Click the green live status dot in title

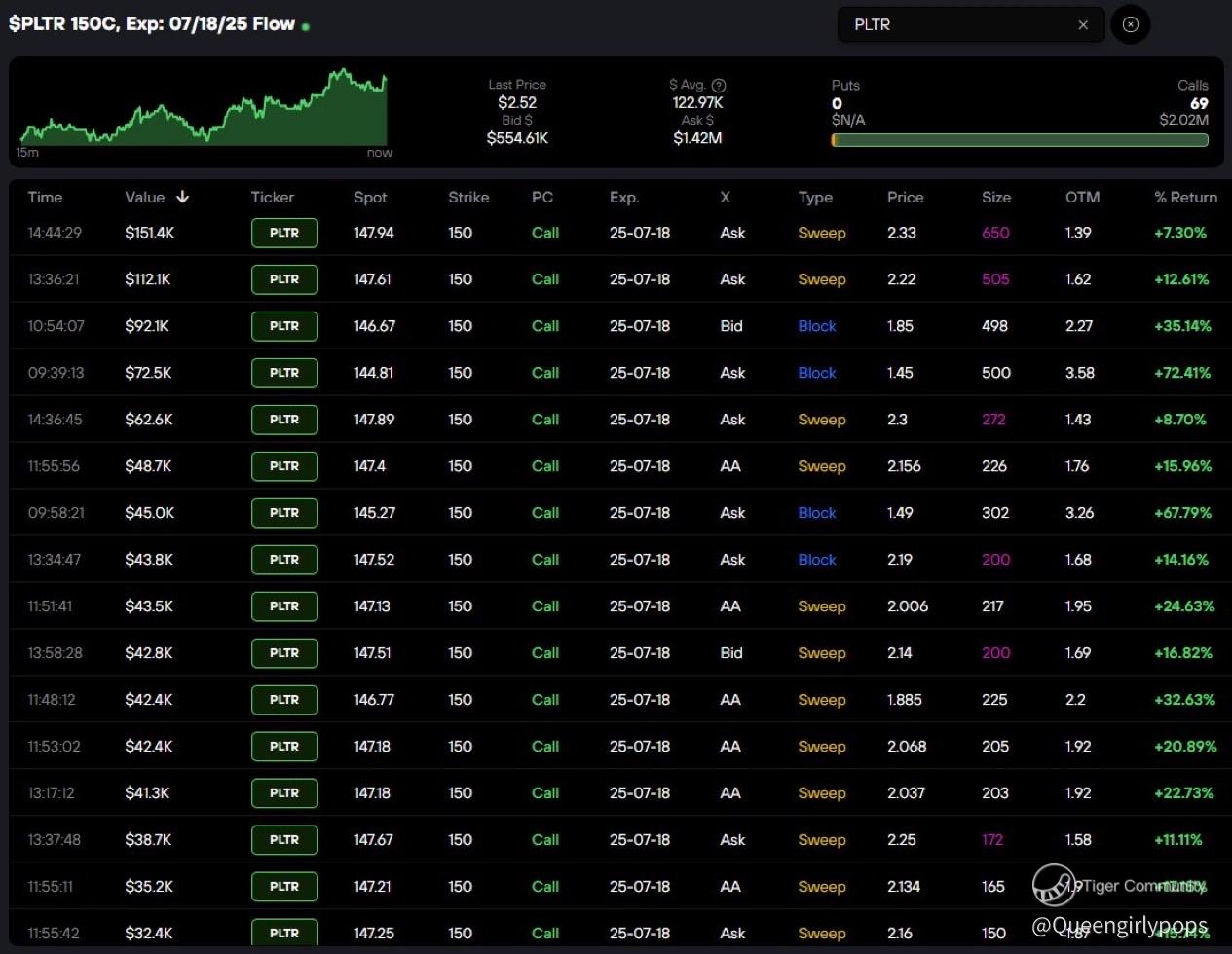click(306, 27)
